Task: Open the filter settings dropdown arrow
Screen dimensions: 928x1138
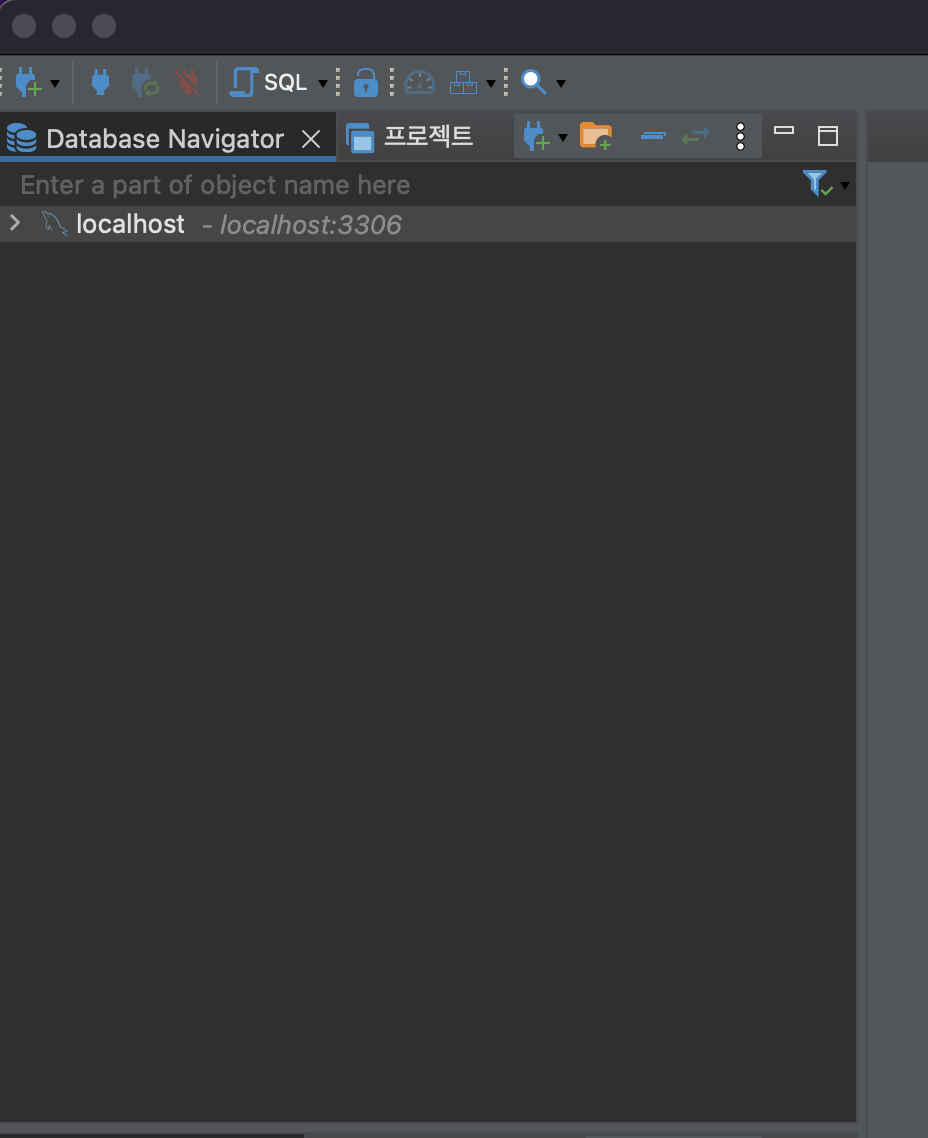Action: 845,186
